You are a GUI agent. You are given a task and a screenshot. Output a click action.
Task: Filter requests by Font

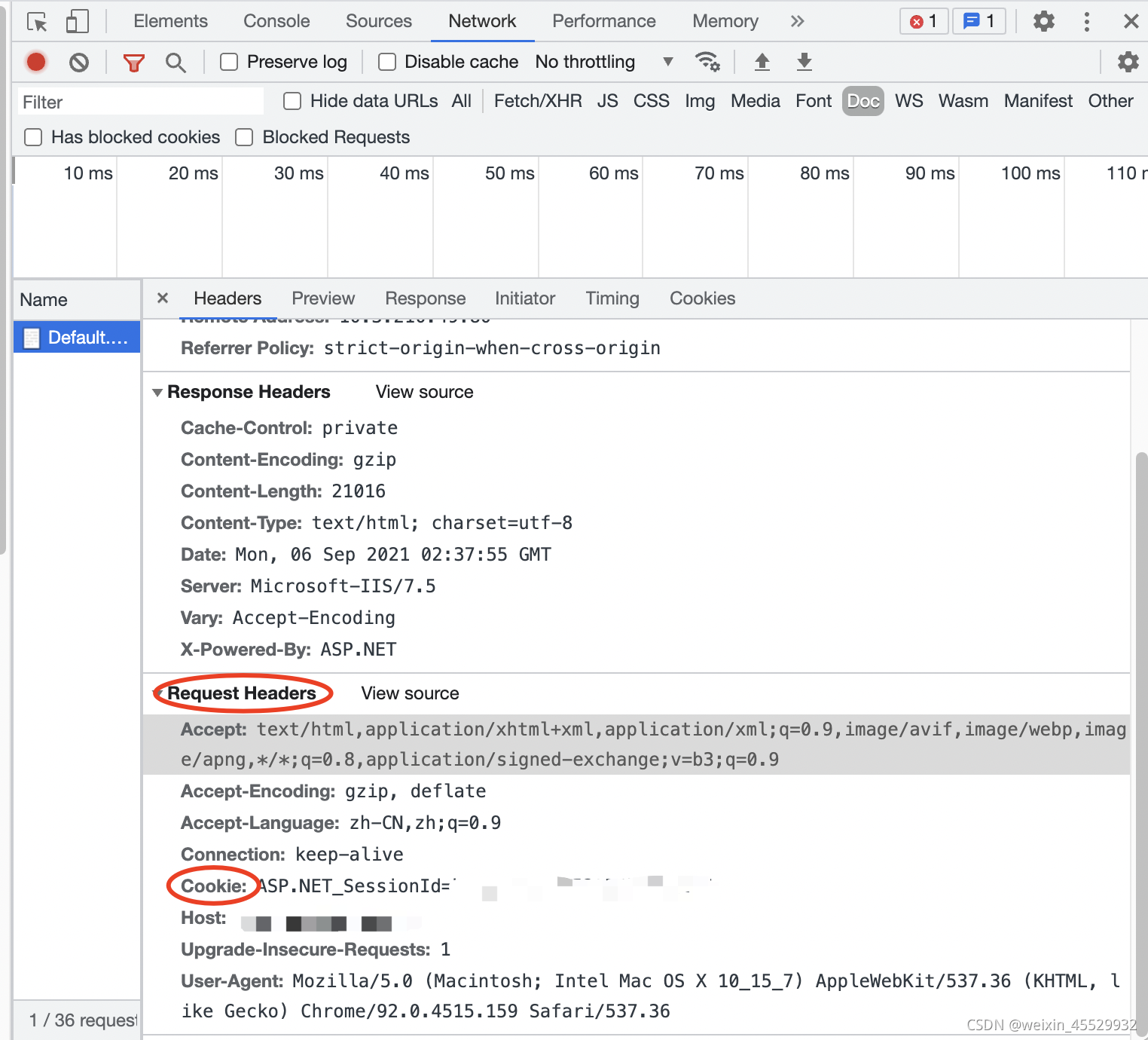(x=814, y=101)
